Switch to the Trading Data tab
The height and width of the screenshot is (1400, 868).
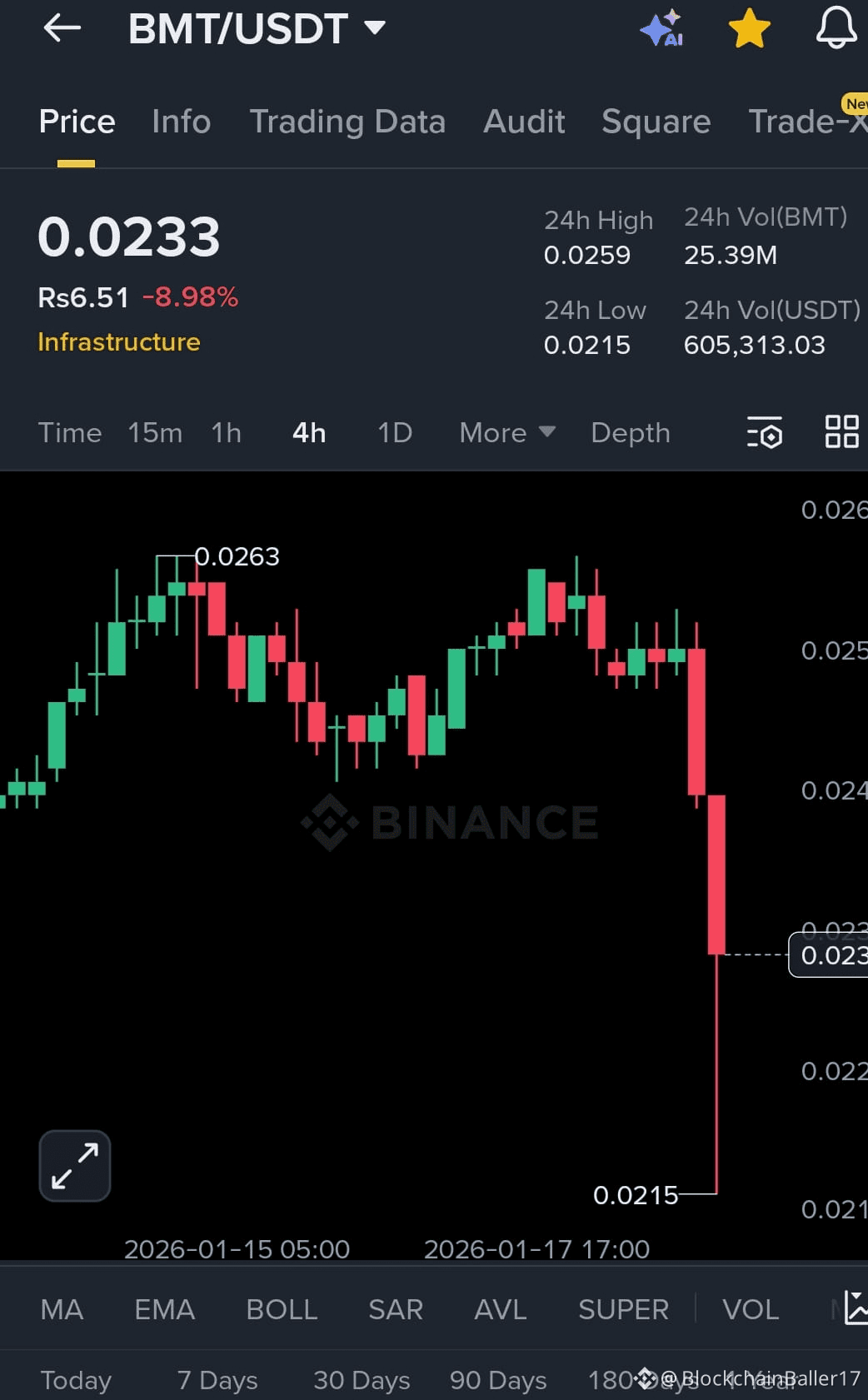pyautogui.click(x=347, y=122)
